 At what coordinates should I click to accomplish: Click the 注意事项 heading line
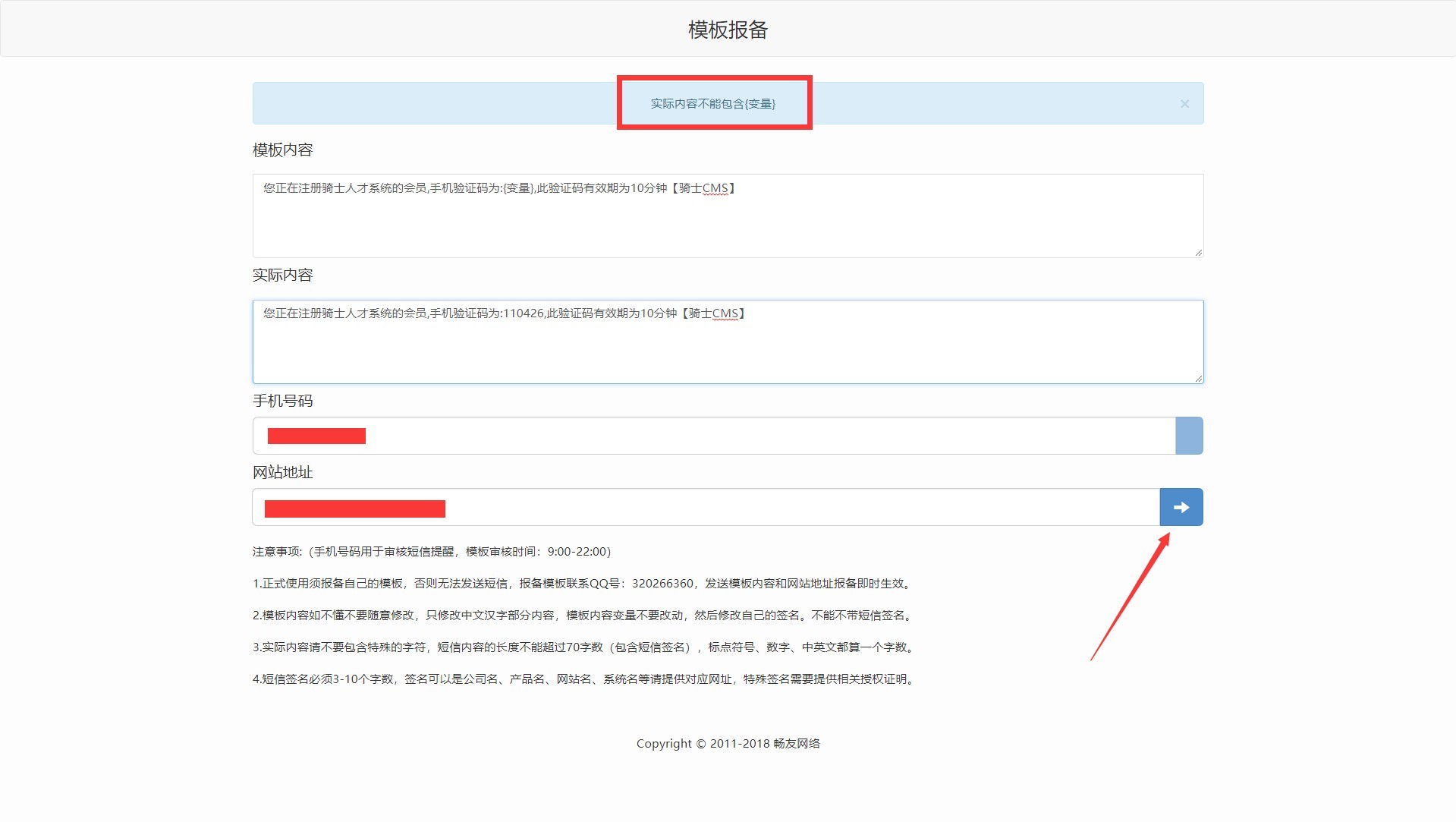pos(432,552)
